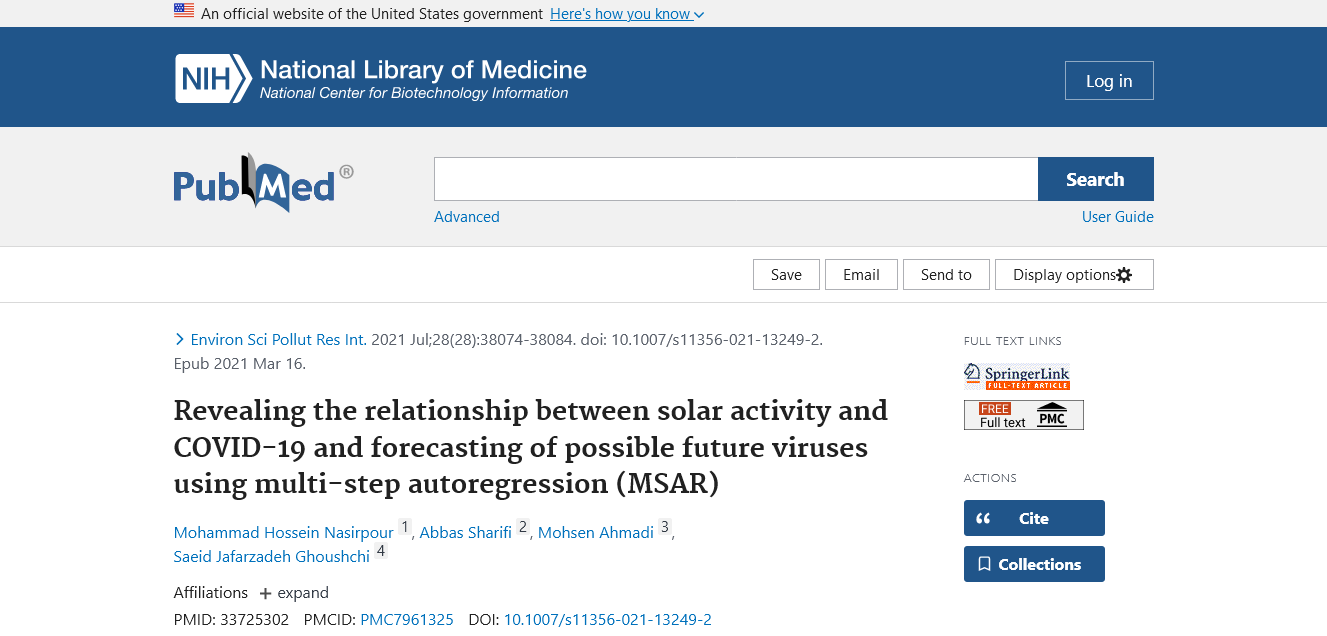The width and height of the screenshot is (1327, 636).
Task: Click the 'FULL TEXT LINKS' heading
Action: pos(1013,341)
